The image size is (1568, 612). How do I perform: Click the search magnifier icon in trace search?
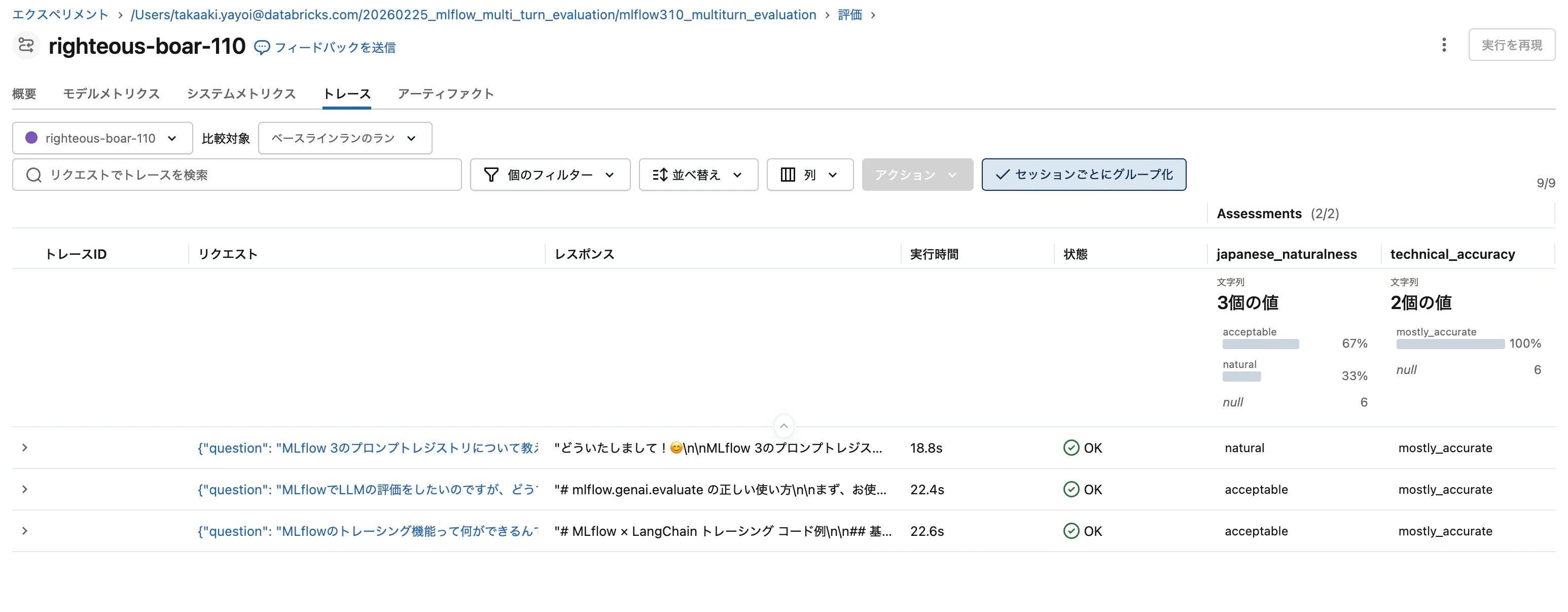[34, 175]
